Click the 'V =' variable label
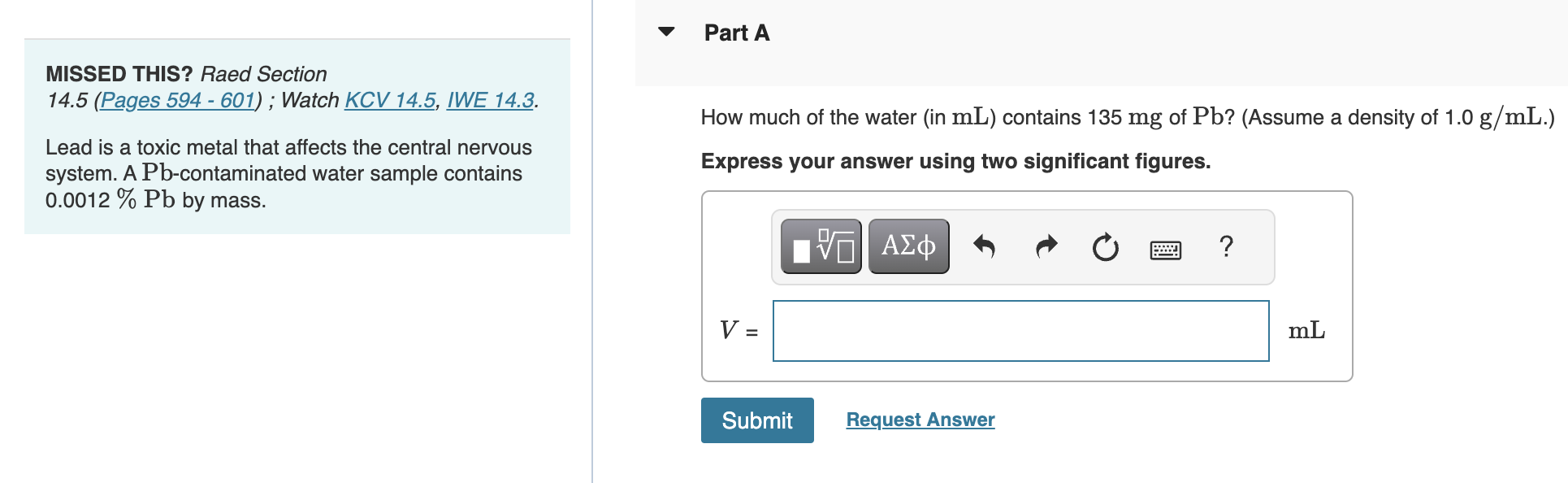Screen dimensions: 1568x483 click(x=738, y=331)
